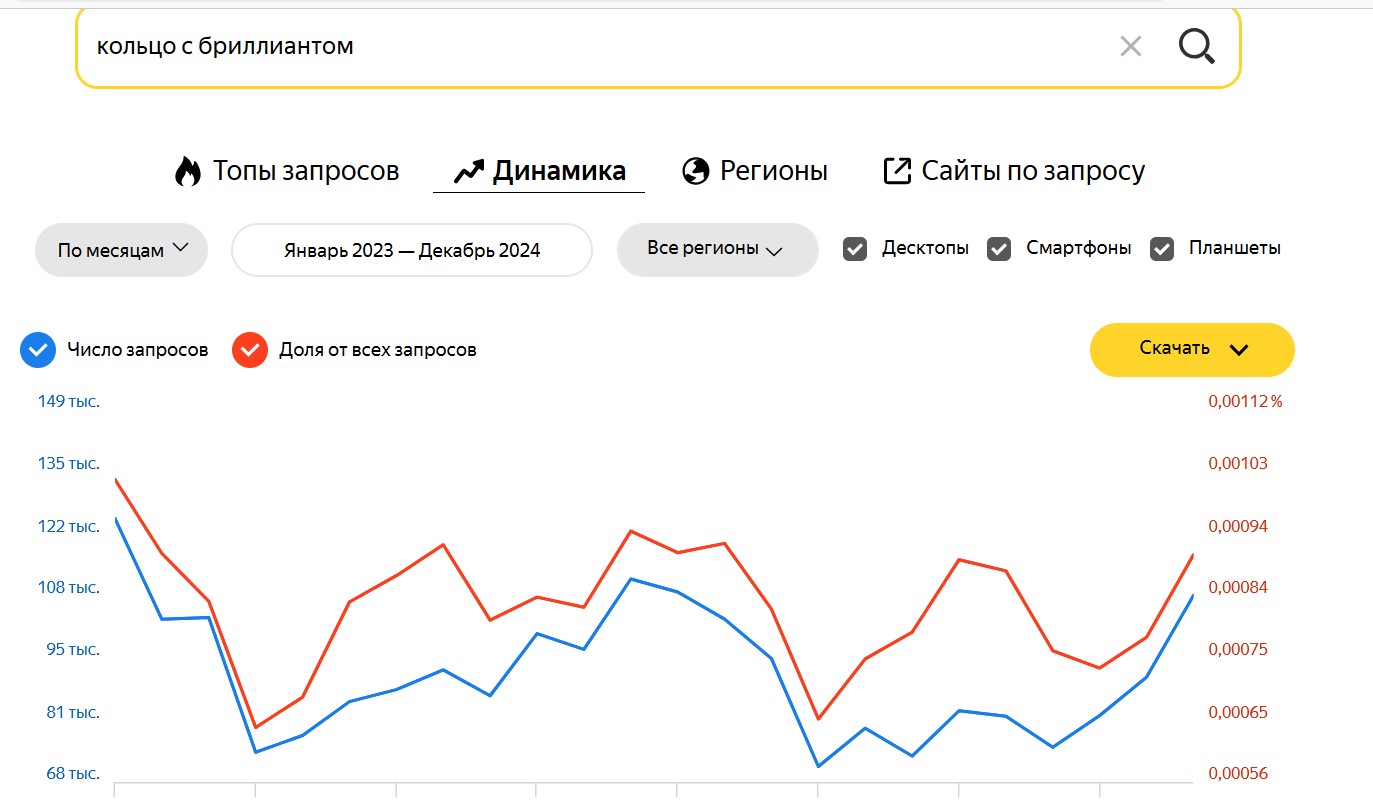1373x806 pixels.
Task: Click the 108 тыс. axis label
Action: tap(69, 588)
